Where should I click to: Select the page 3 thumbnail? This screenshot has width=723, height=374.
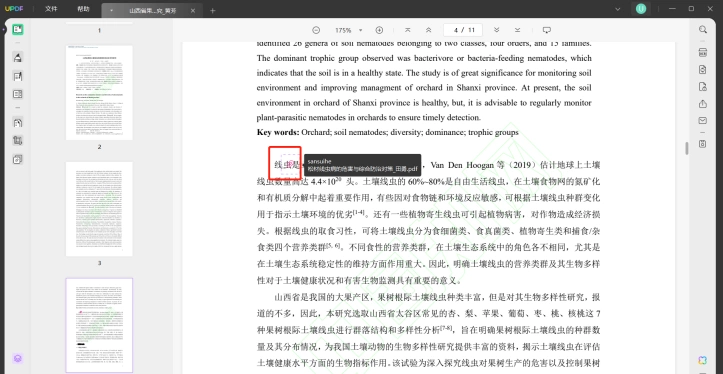(99, 209)
